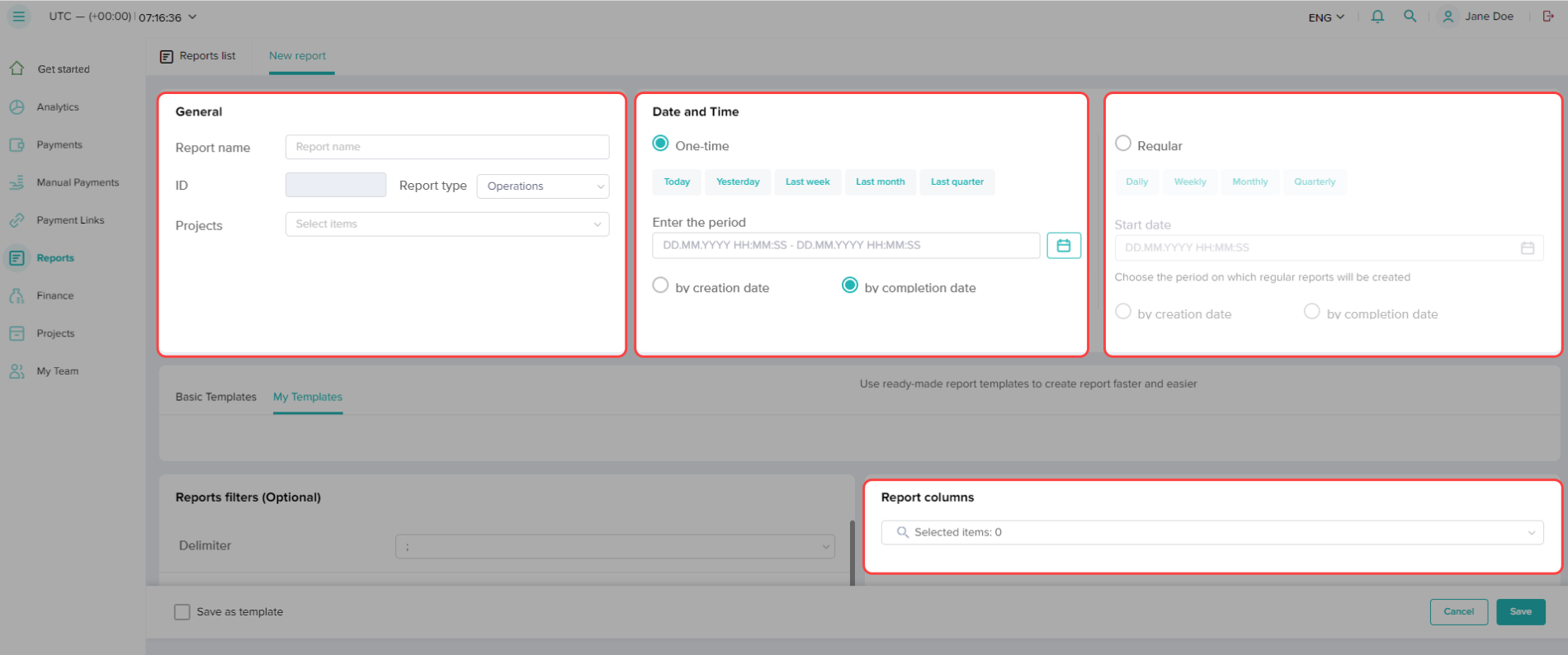Open Analytics from sidebar
The height and width of the screenshot is (655, 1568).
coord(57,107)
